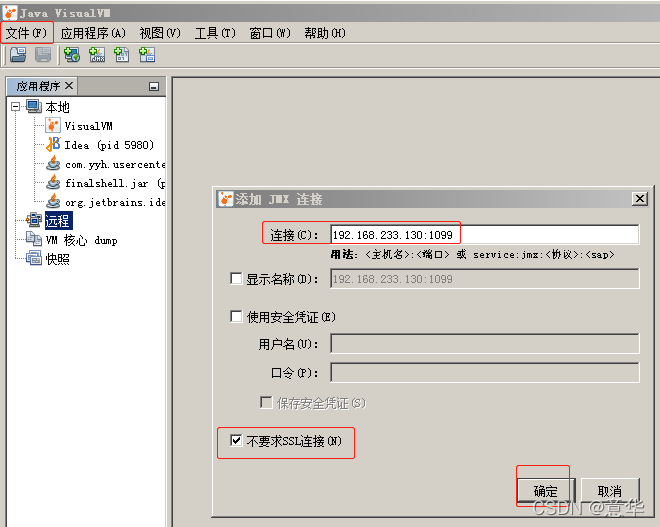Image resolution: width=660 pixels, height=527 pixels.
Task: Click the greyed-out Save toolbar icon
Action: click(43, 55)
